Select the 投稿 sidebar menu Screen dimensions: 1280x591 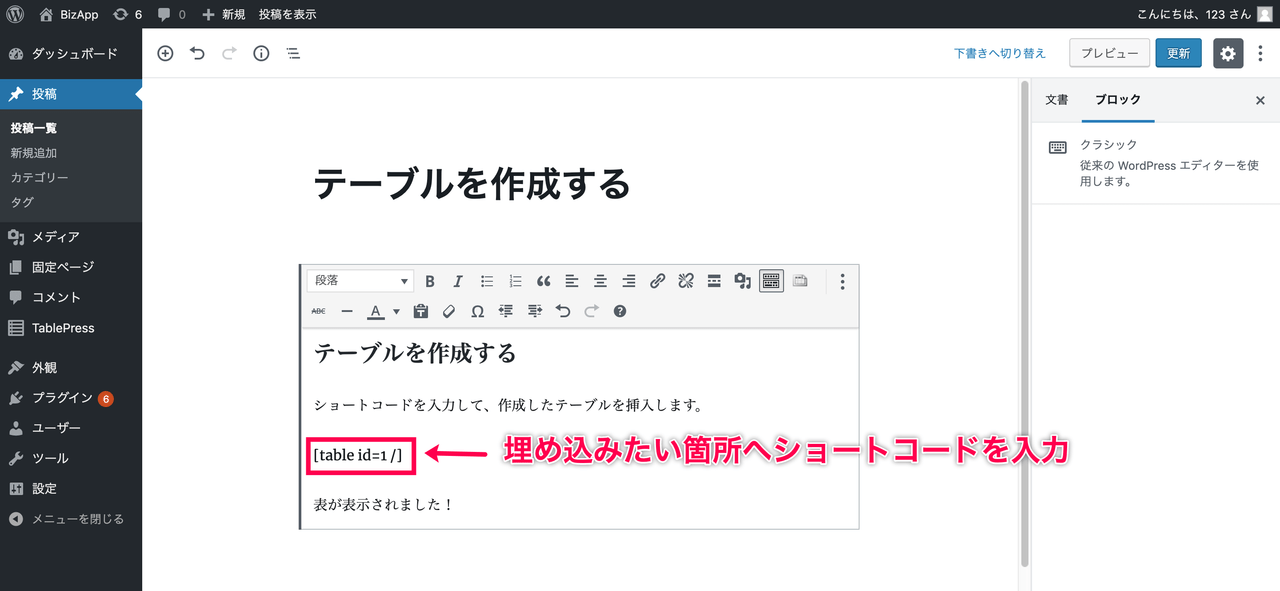point(71,94)
